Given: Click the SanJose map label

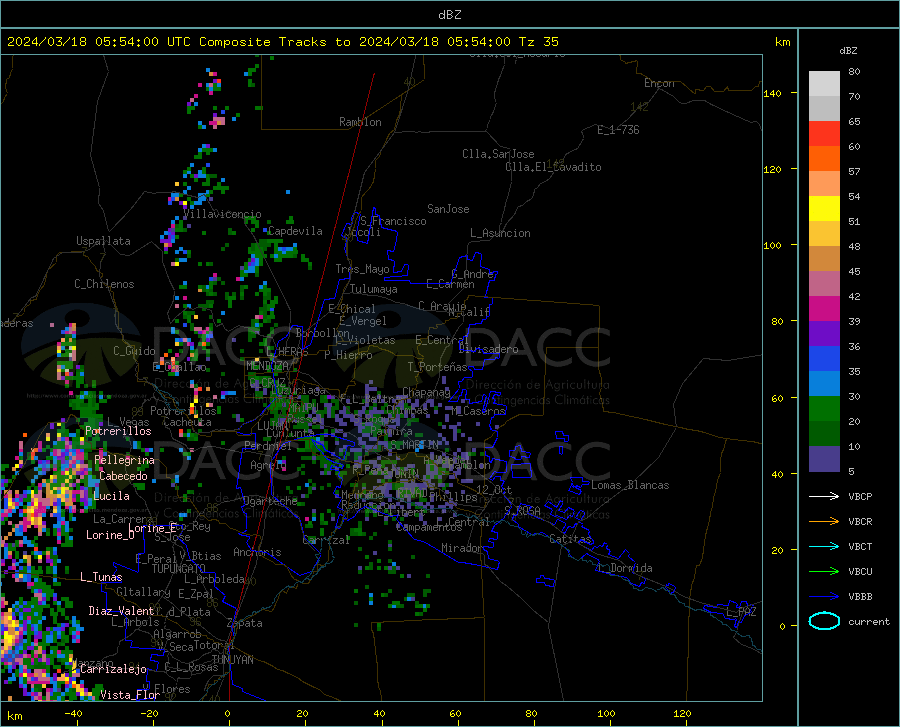Looking at the screenshot, I should point(448,209).
